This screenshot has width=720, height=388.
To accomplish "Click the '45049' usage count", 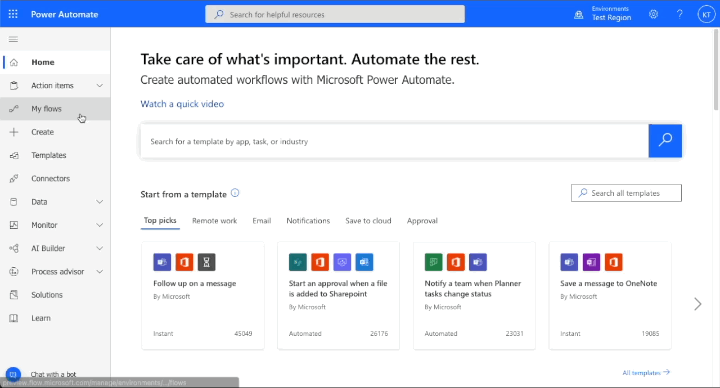I will tap(243, 334).
